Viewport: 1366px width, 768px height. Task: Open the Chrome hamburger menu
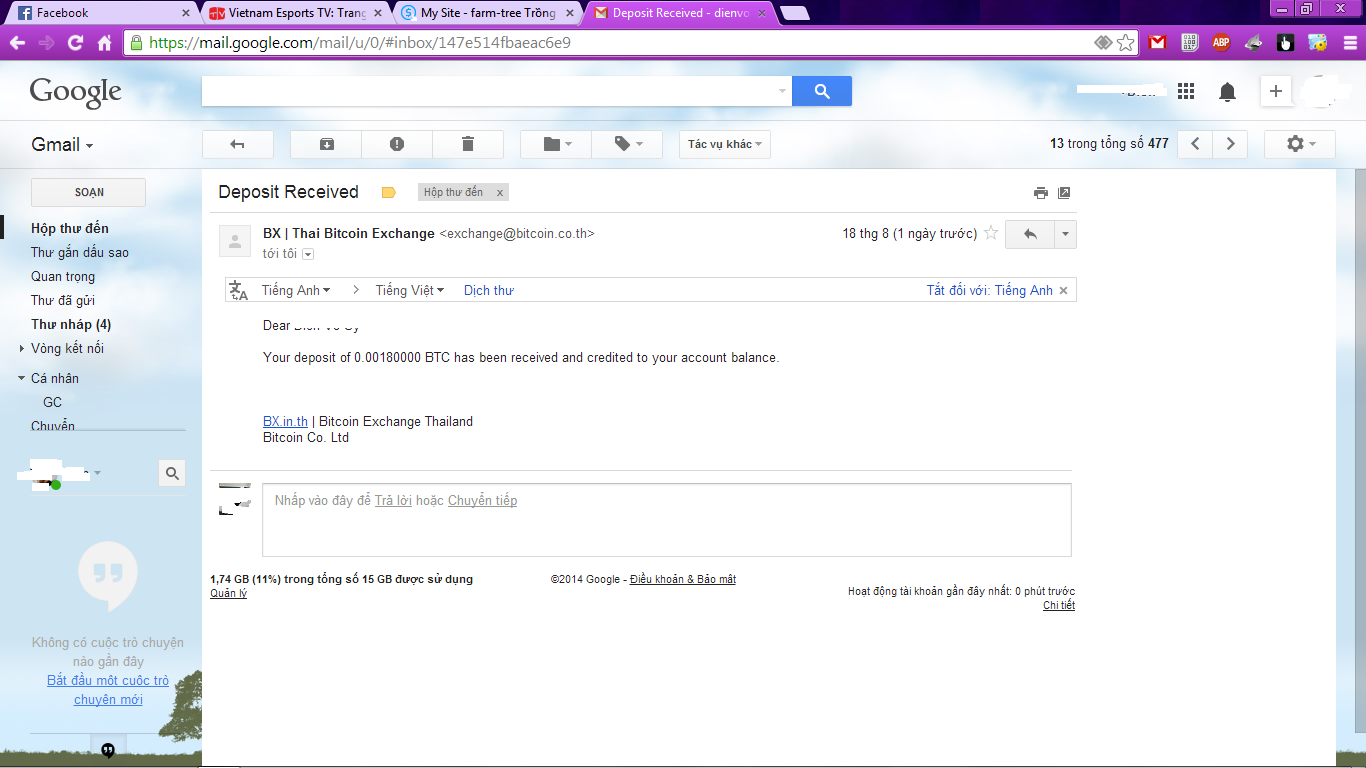pos(1349,43)
